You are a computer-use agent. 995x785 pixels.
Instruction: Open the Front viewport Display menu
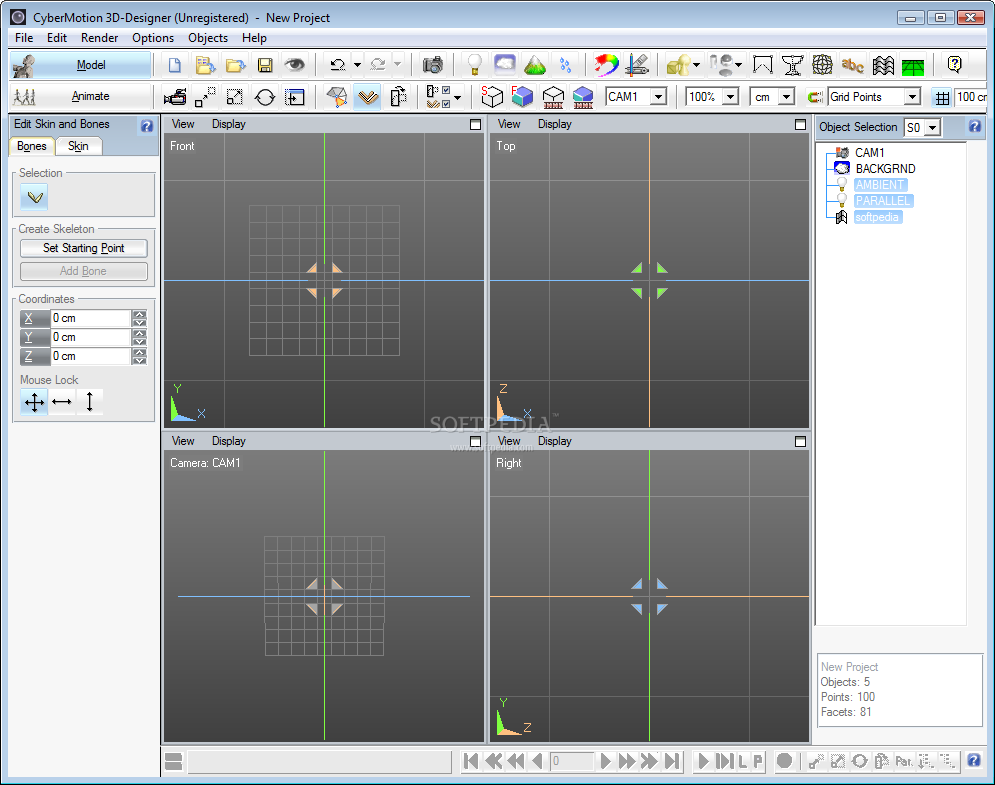pos(228,124)
